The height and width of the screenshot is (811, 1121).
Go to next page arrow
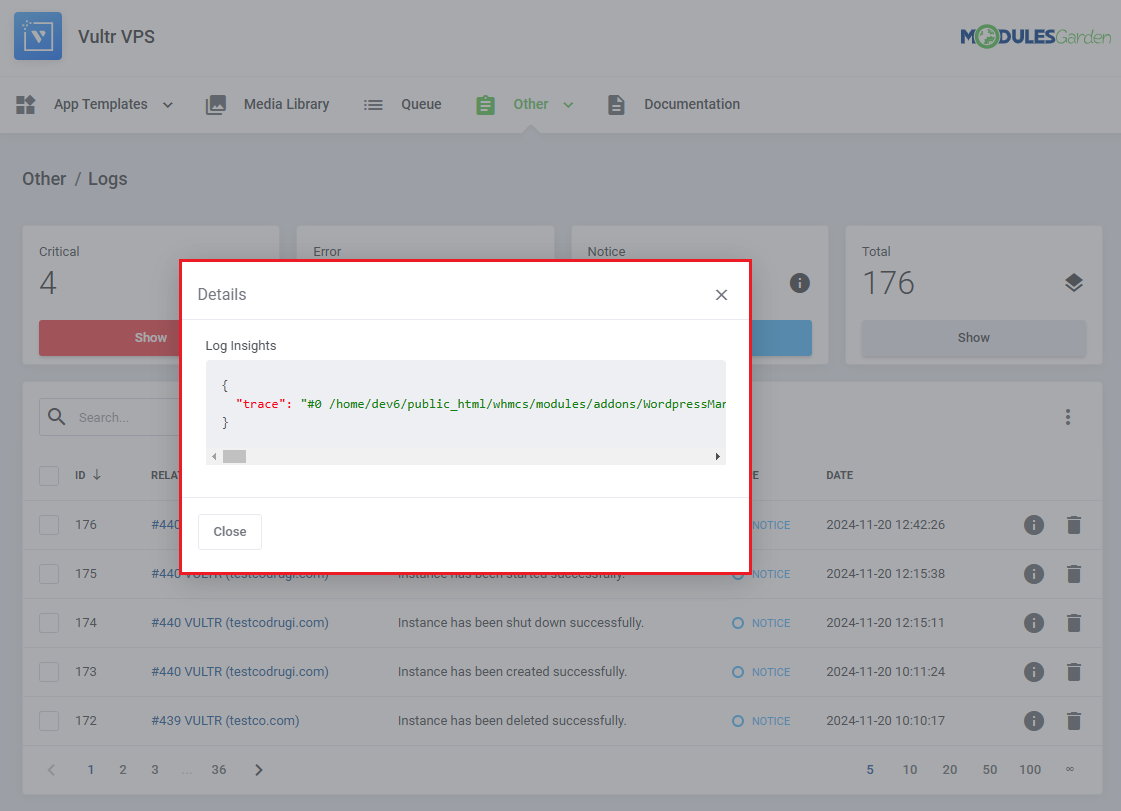(x=259, y=770)
